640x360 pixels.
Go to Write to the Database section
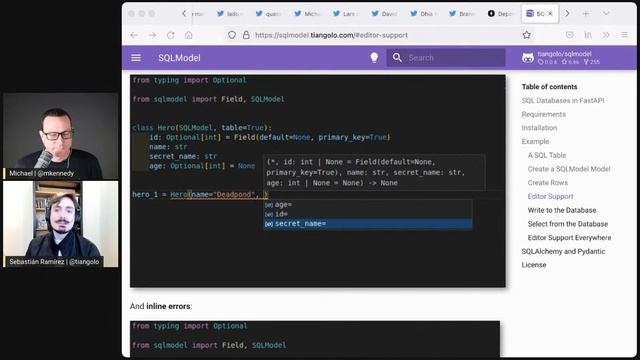click(562, 210)
